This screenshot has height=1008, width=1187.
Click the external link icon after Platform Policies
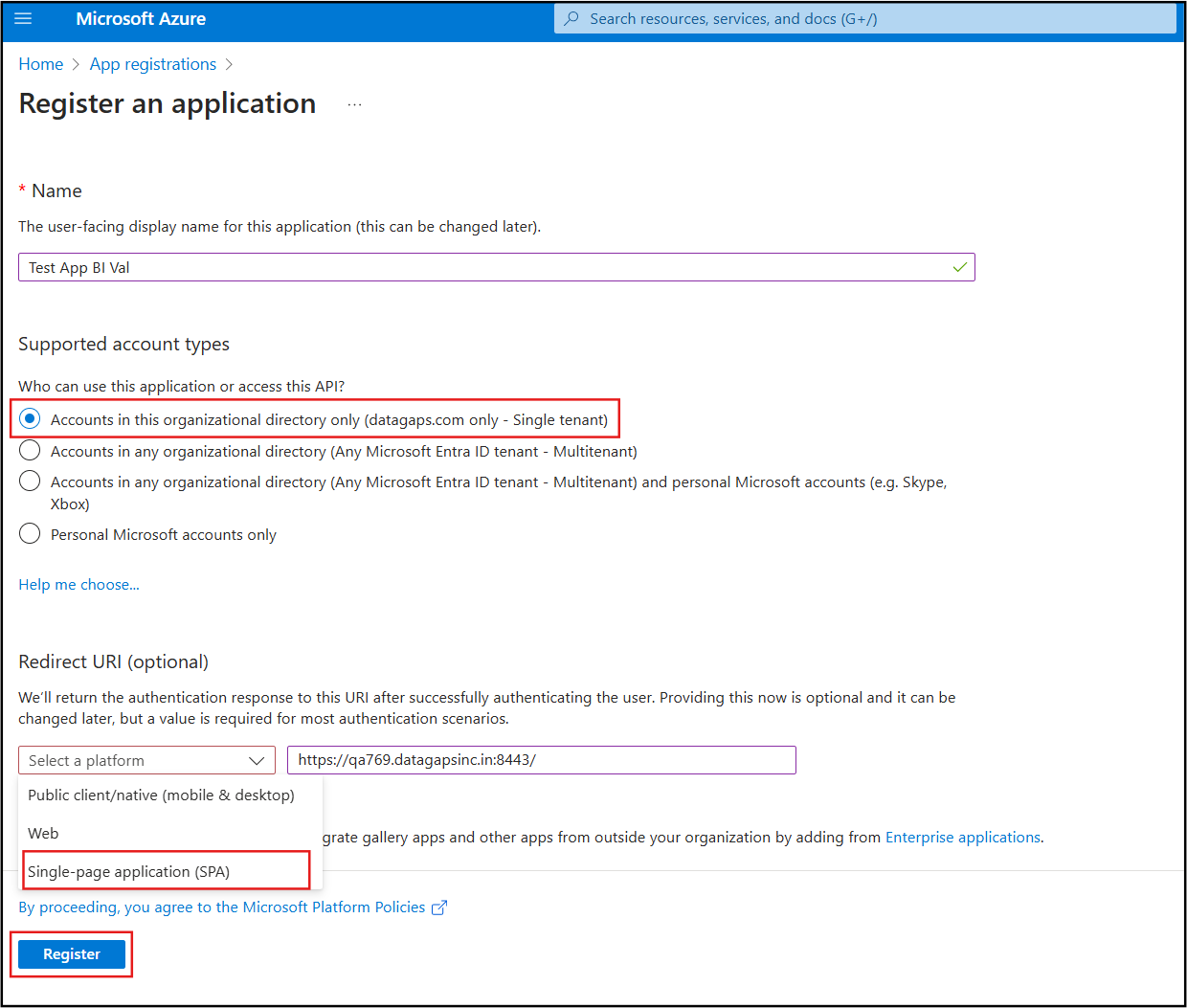tap(439, 907)
